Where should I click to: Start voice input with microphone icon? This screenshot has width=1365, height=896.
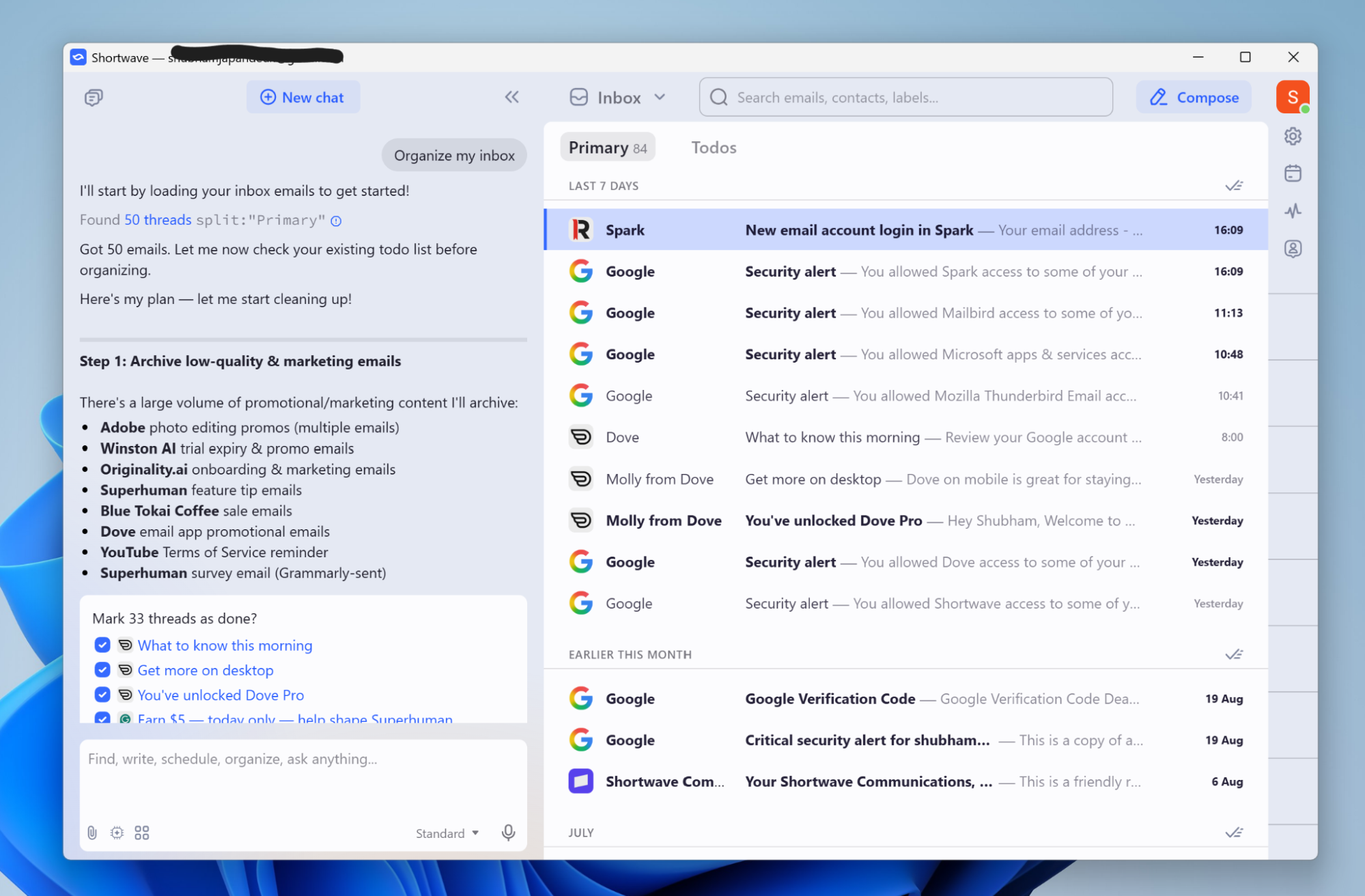(x=508, y=832)
